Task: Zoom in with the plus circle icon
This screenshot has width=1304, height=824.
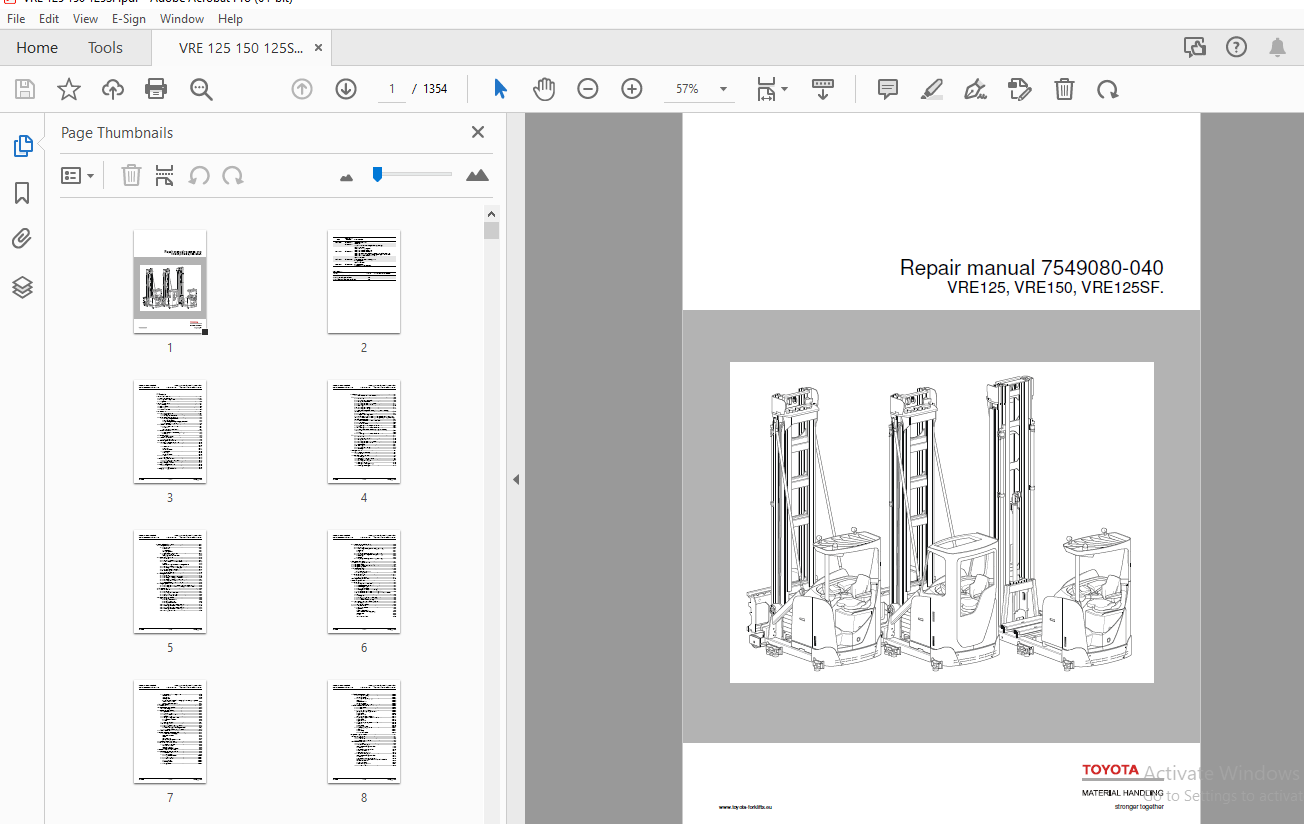Action: tap(632, 89)
